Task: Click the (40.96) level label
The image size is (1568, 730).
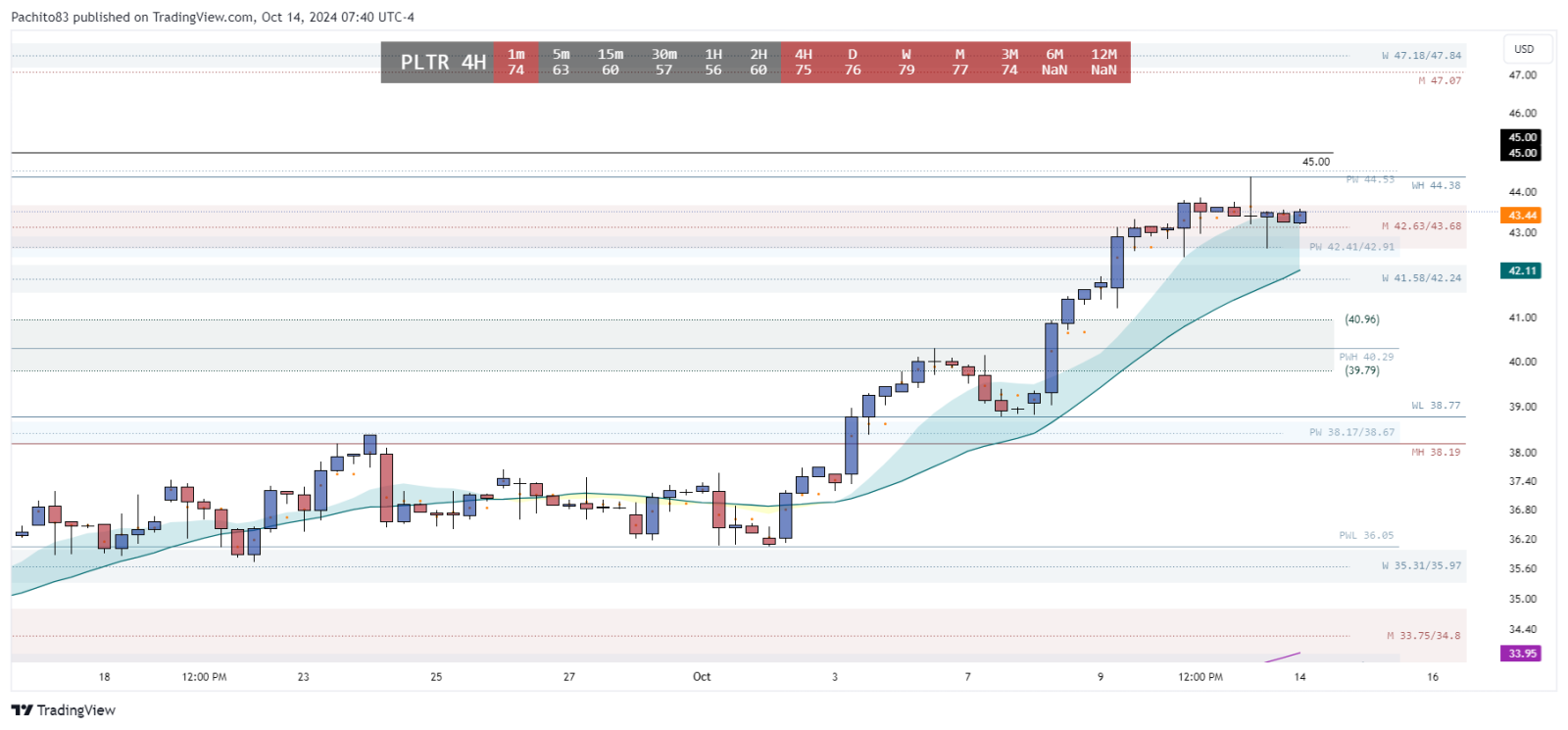Action: click(1361, 319)
